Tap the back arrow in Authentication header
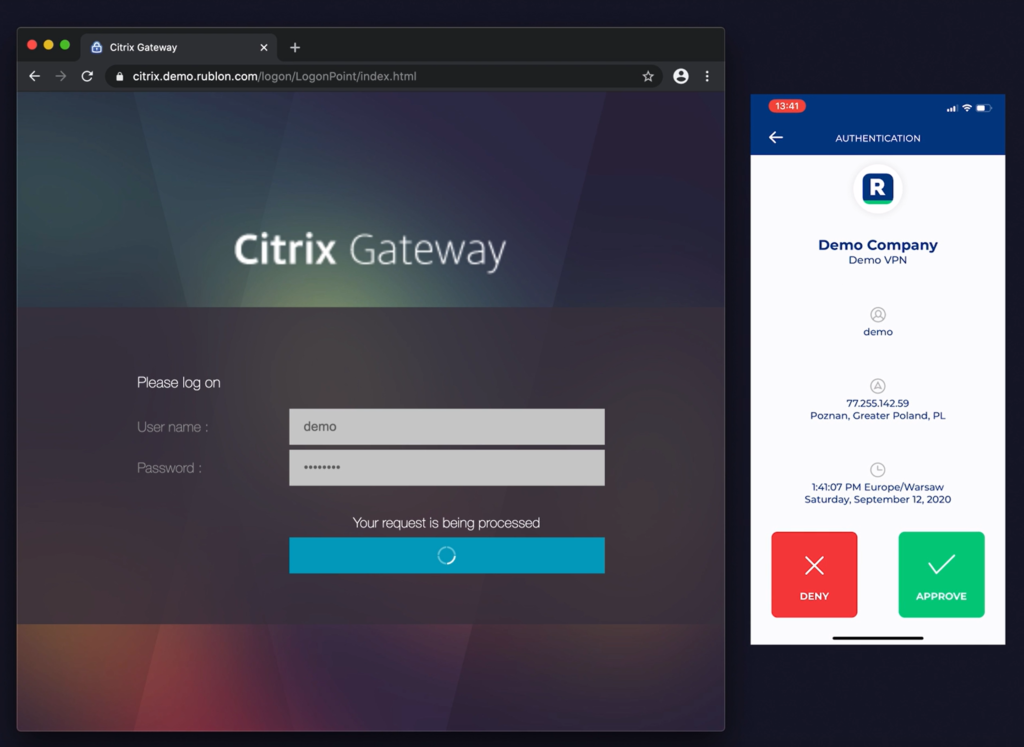1024x747 pixels. pyautogui.click(x=776, y=138)
